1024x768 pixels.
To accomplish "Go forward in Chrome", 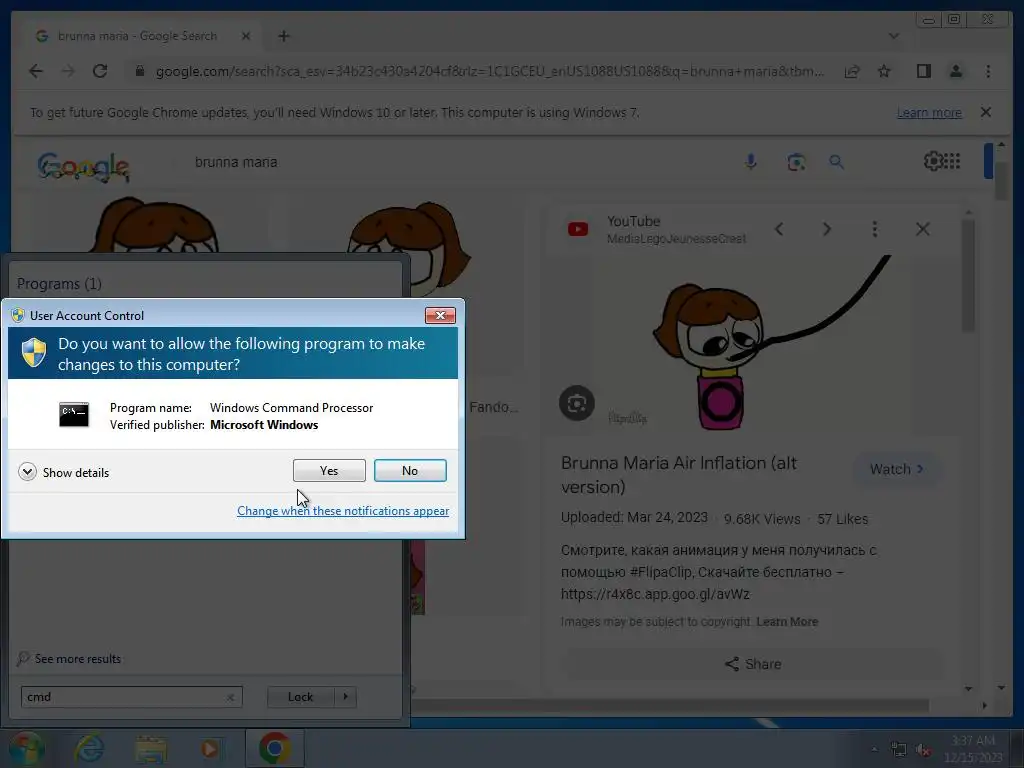I will coord(68,71).
